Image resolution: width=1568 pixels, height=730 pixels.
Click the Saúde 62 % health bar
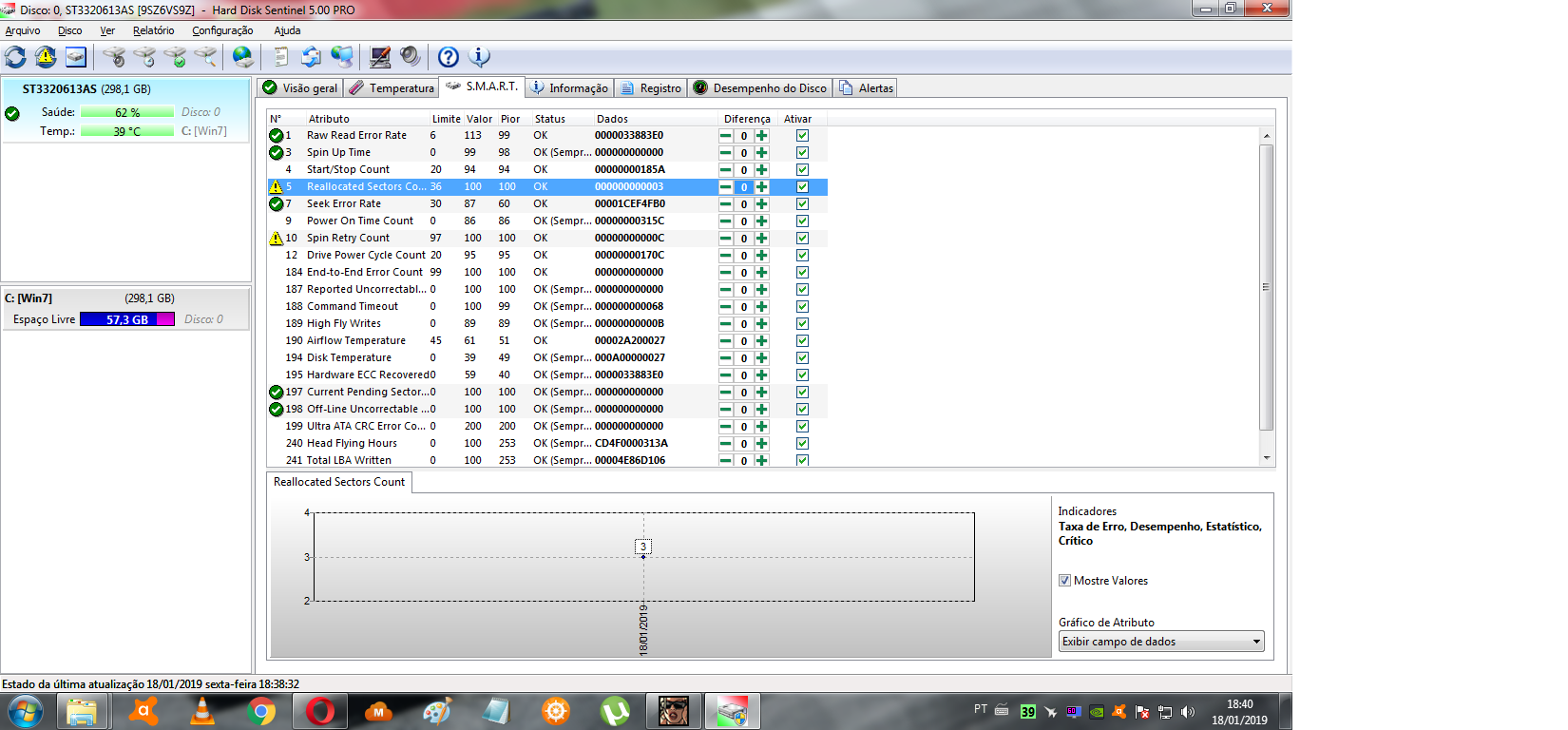tap(127, 112)
